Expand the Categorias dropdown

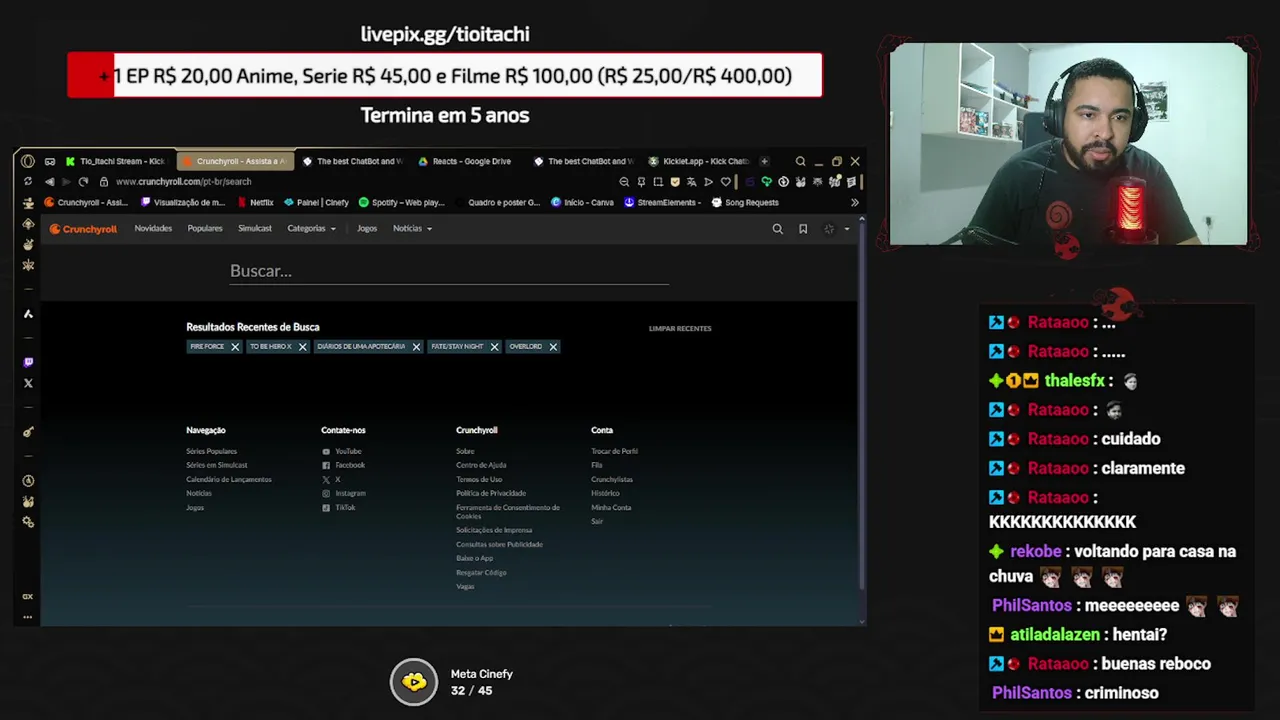point(311,229)
